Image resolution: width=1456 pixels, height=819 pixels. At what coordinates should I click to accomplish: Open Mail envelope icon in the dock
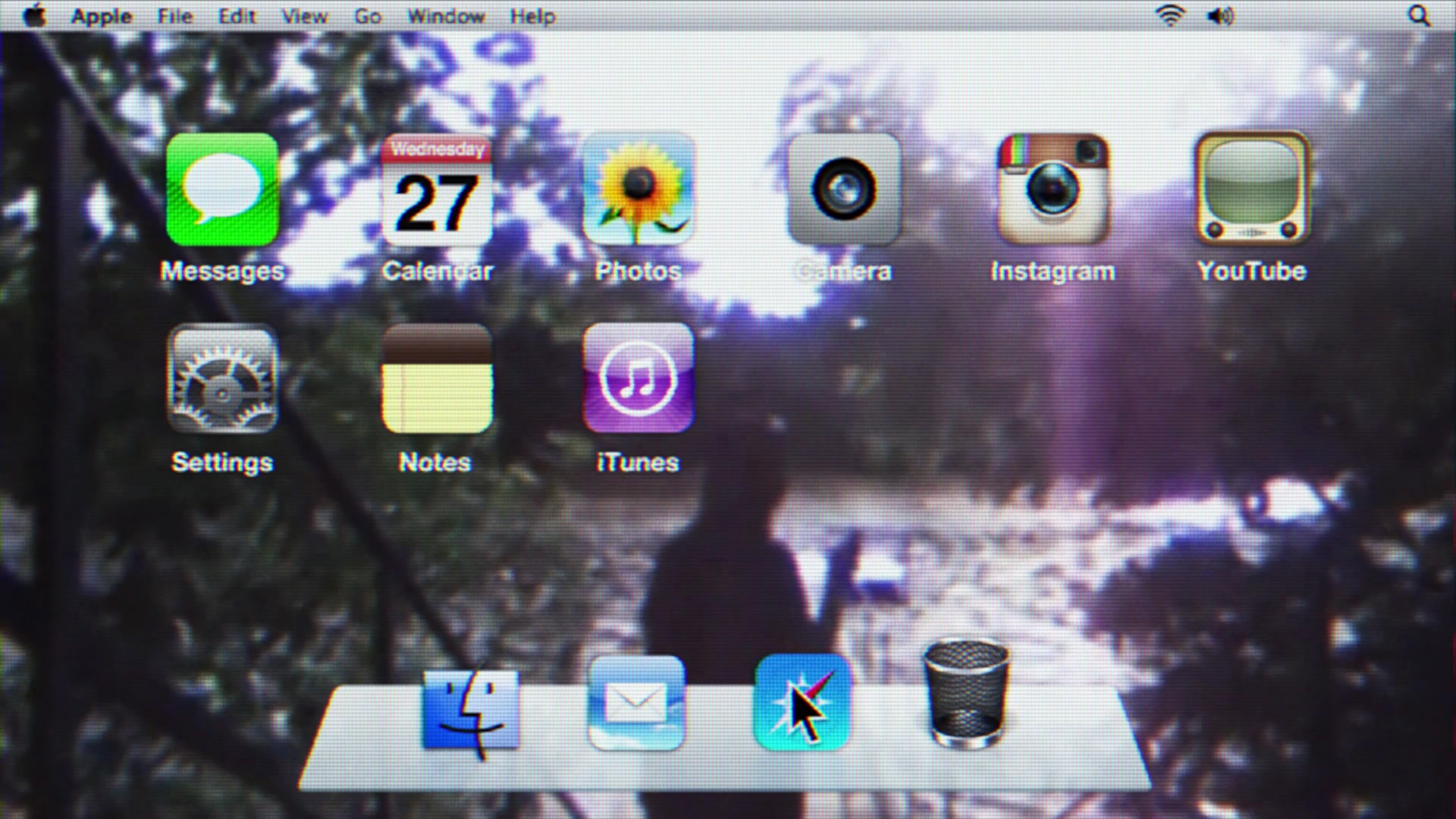click(x=636, y=703)
